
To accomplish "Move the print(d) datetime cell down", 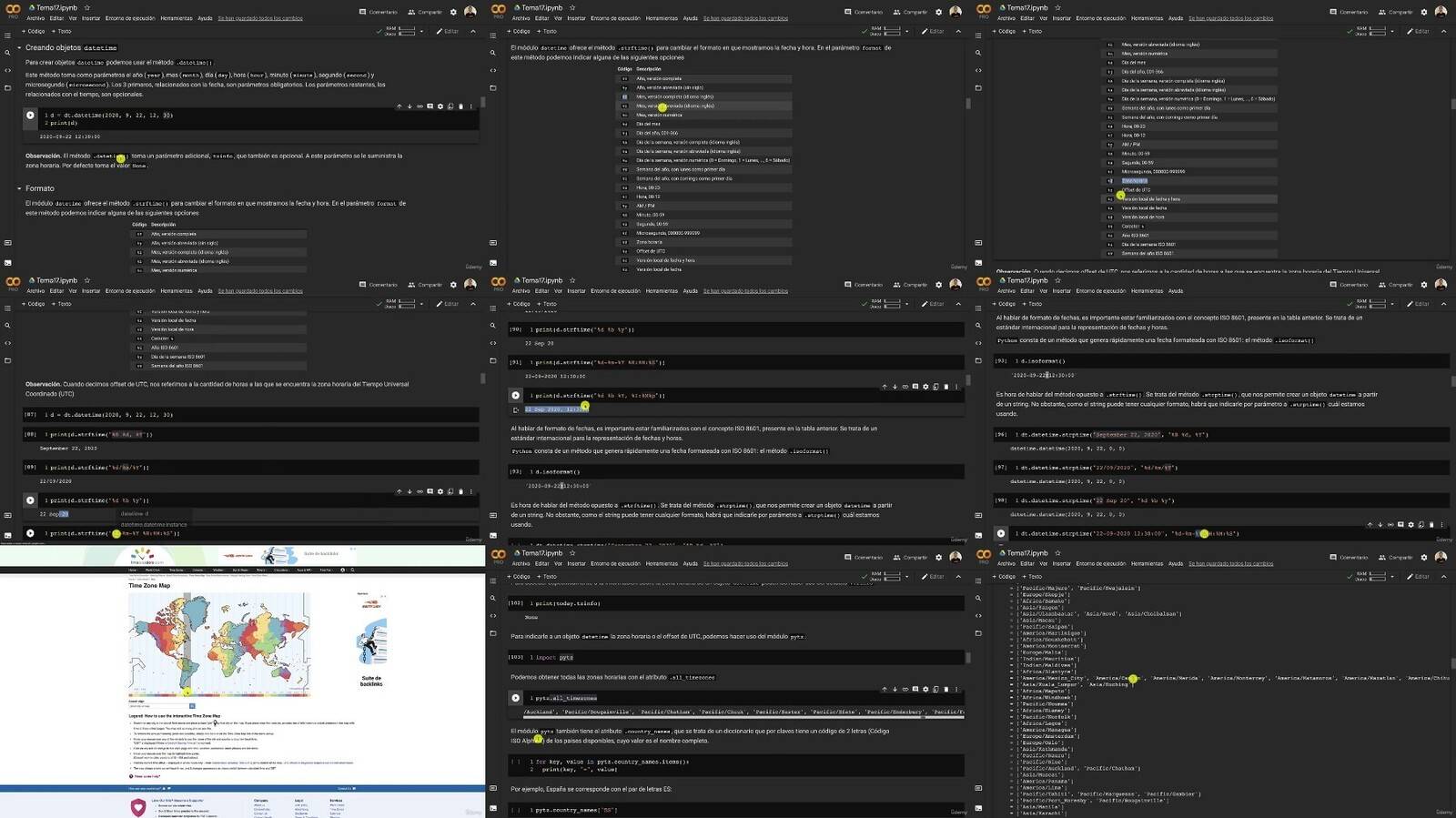I will pos(409,106).
